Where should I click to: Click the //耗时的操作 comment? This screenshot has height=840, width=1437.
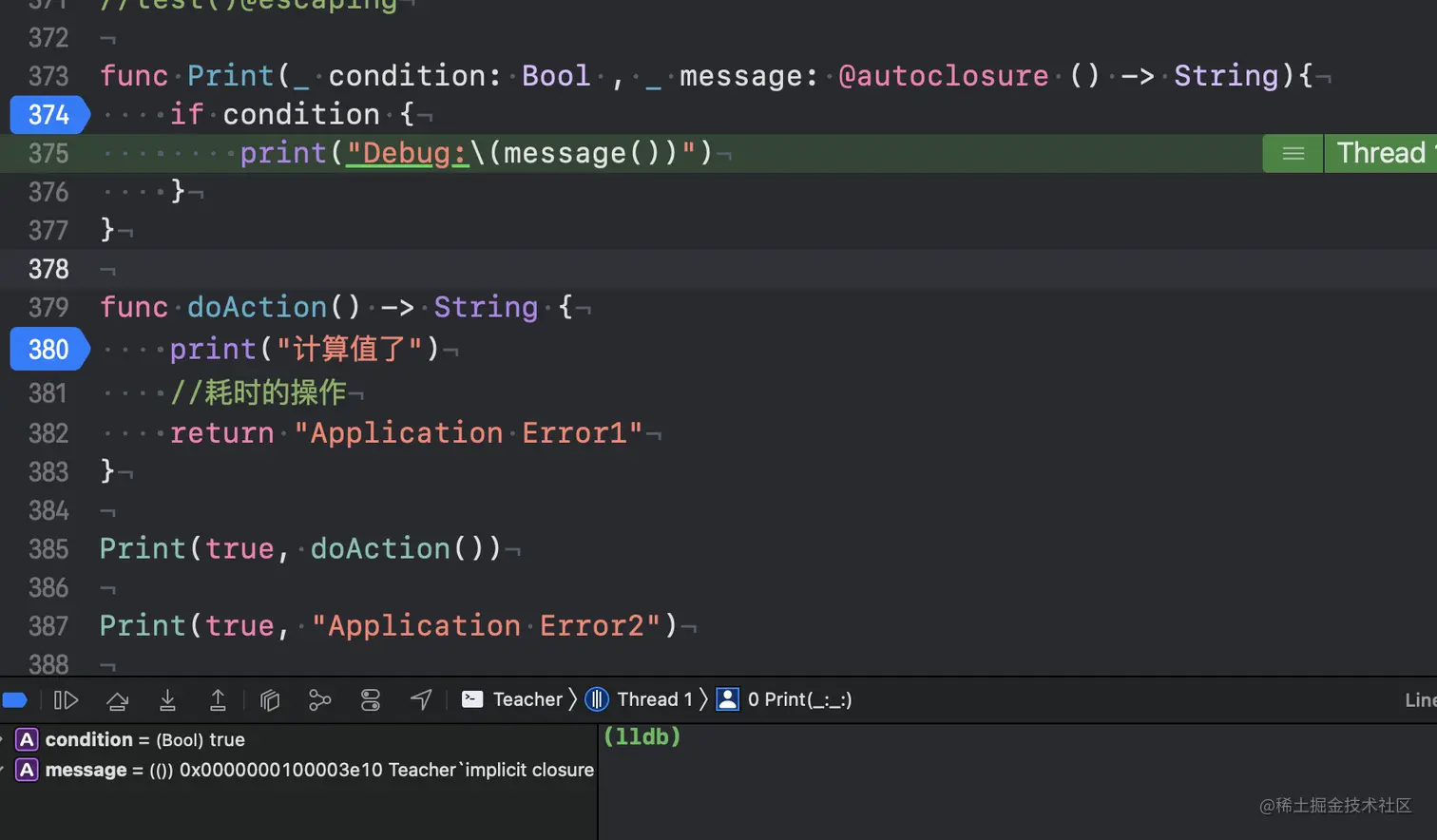tap(258, 391)
